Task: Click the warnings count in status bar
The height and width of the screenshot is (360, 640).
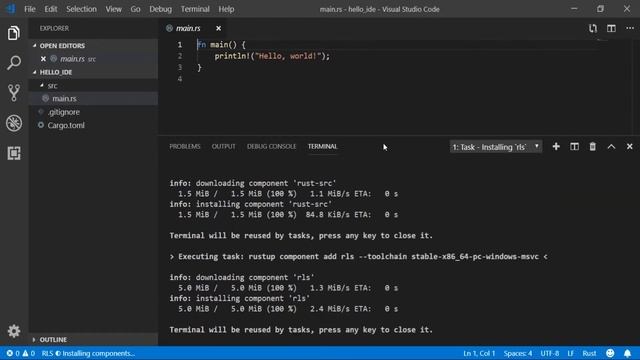Action: click(x=29, y=353)
